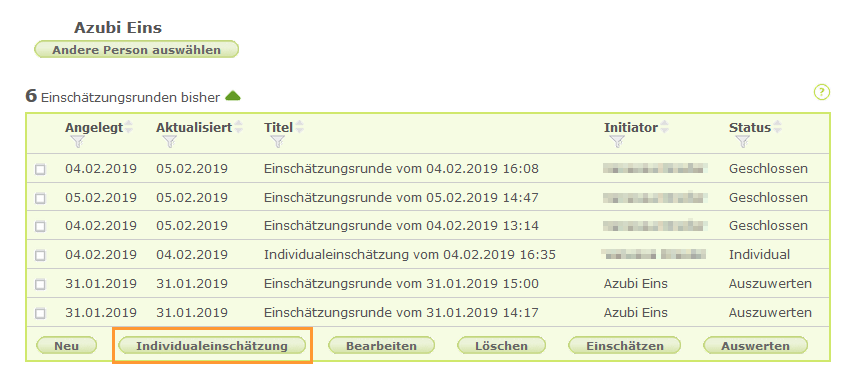Screen dimensions: 855x387
Task: Open filter for the Aktualisiert column
Action: pyautogui.click(x=170, y=142)
